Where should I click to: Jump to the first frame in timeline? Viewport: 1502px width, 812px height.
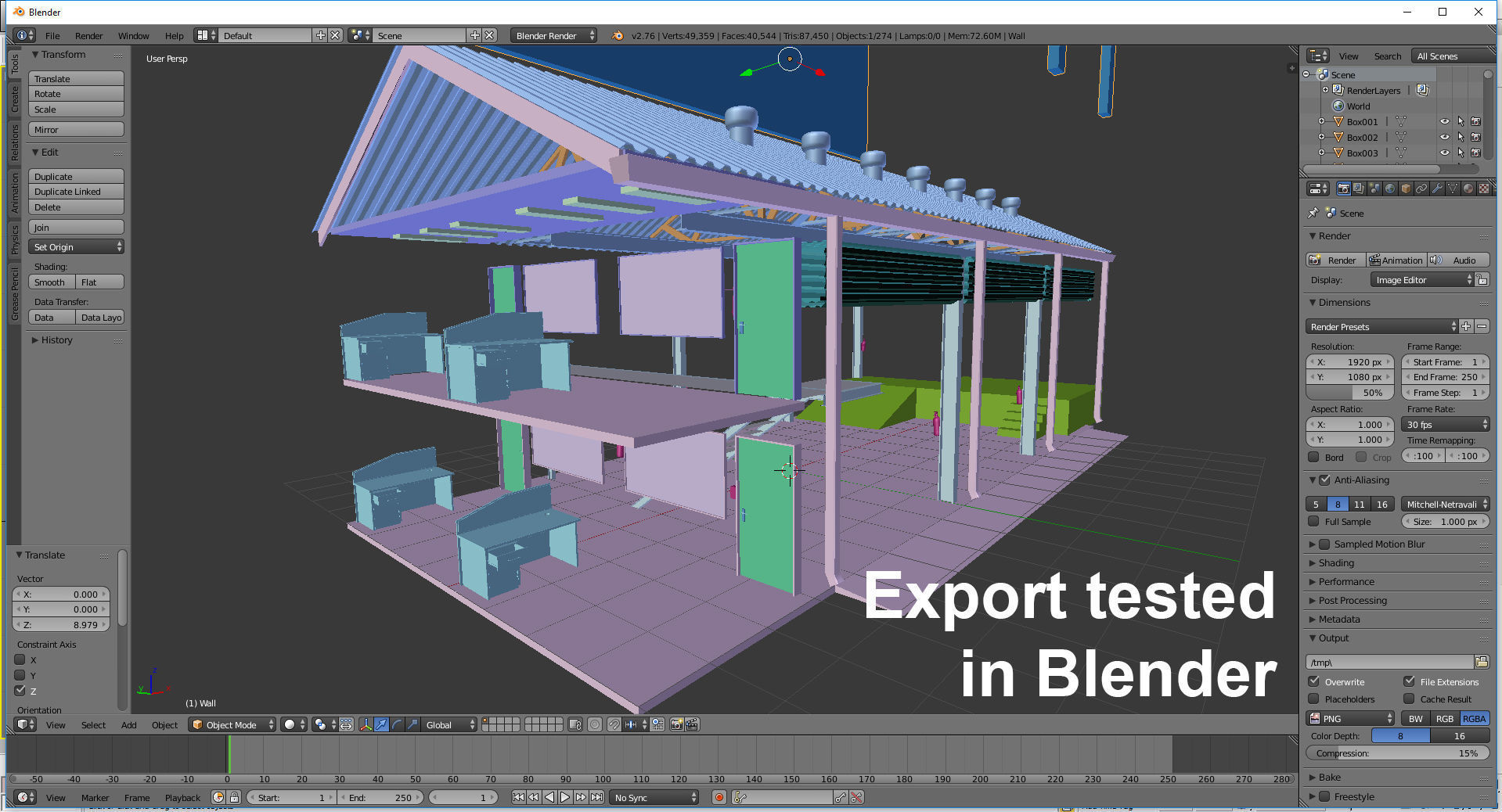click(x=518, y=797)
